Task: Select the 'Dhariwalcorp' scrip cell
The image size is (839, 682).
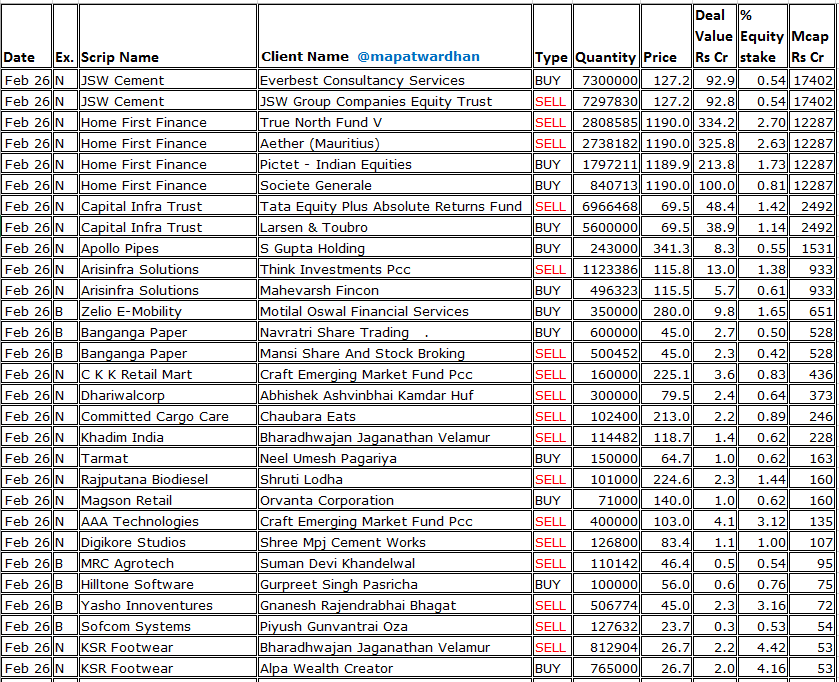Action: pos(167,395)
